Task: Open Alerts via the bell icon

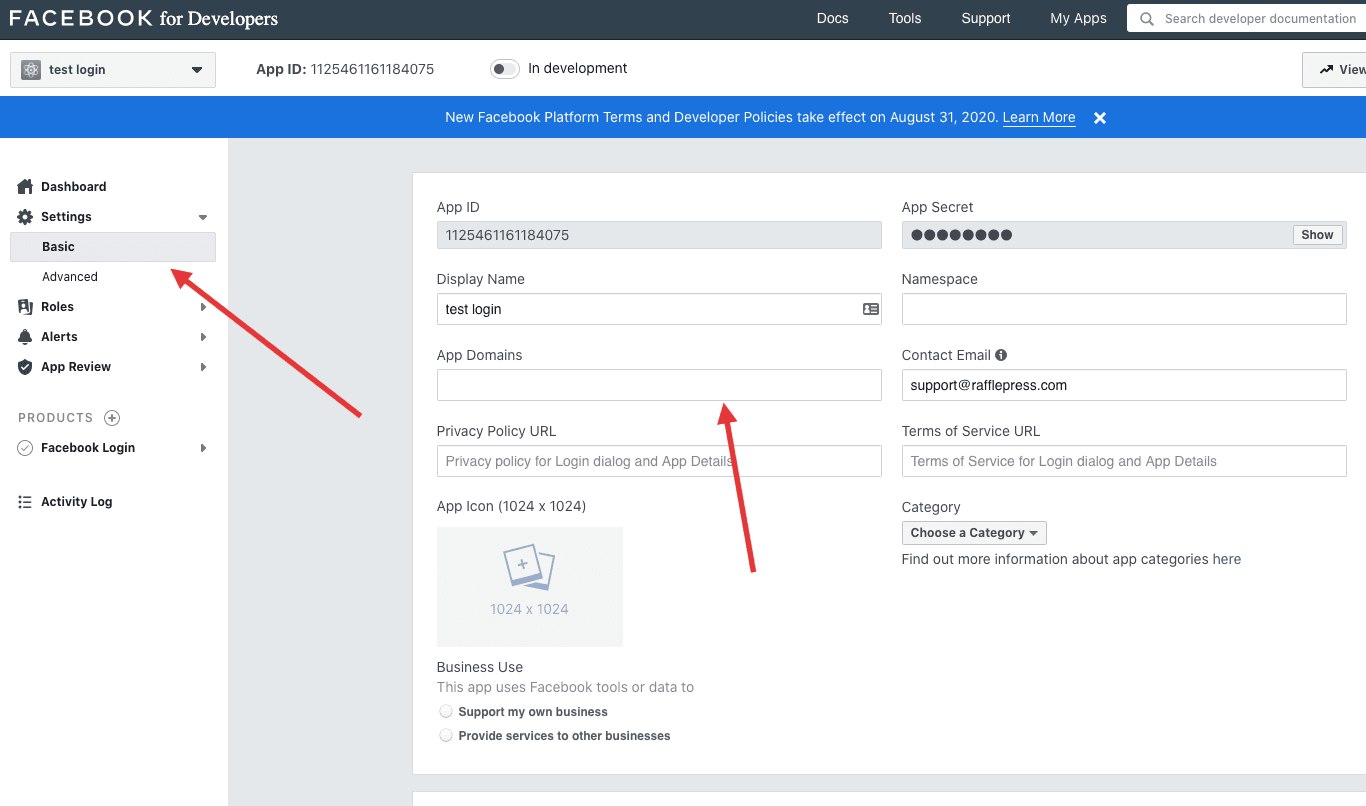Action: (x=24, y=336)
